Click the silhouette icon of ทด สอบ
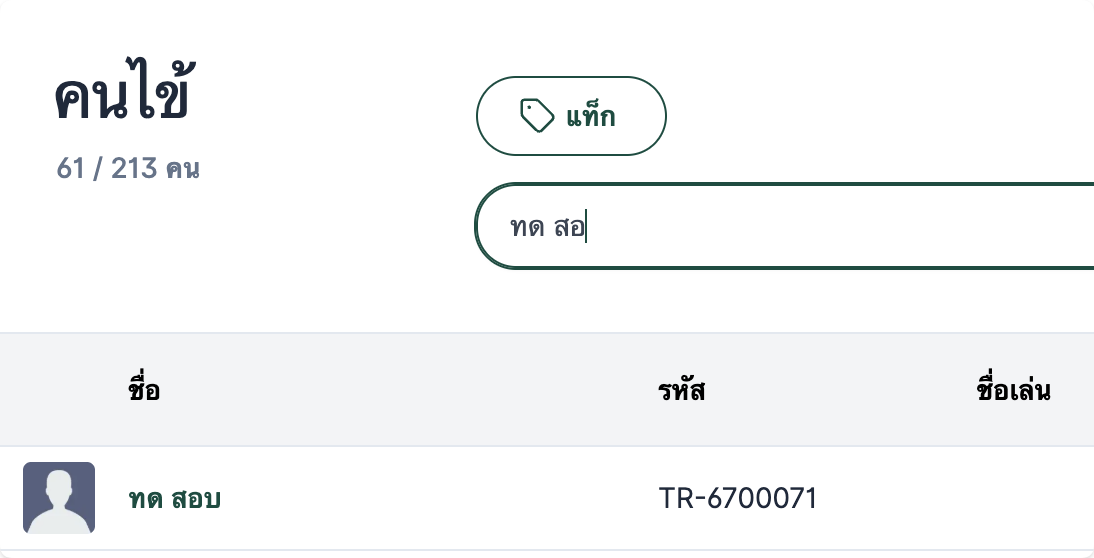The height and width of the screenshot is (558, 1094). (x=59, y=500)
